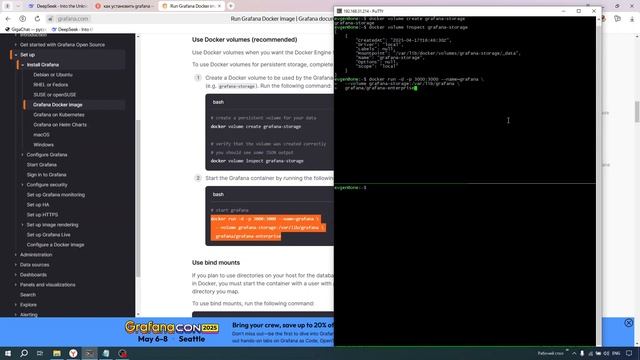
Task: Open 'Debian or Ubuntu' install page
Action: coord(53,75)
